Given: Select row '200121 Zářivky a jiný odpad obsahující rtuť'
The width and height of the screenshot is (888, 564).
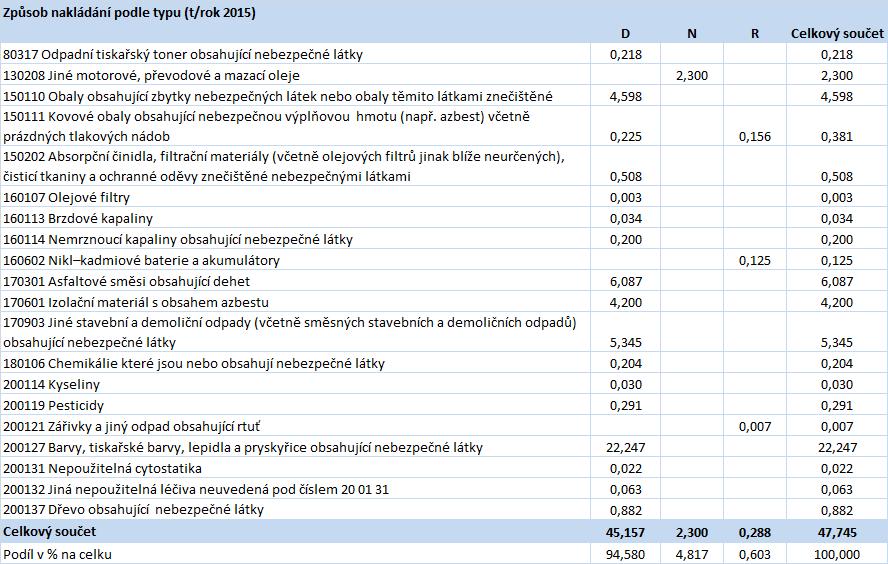Looking at the screenshot, I should click(x=444, y=426).
